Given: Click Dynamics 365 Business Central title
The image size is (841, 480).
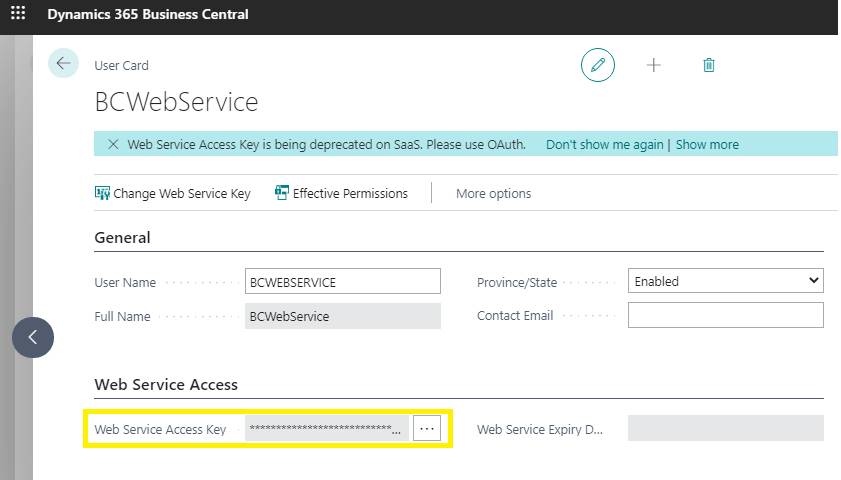Looking at the screenshot, I should click(x=148, y=14).
